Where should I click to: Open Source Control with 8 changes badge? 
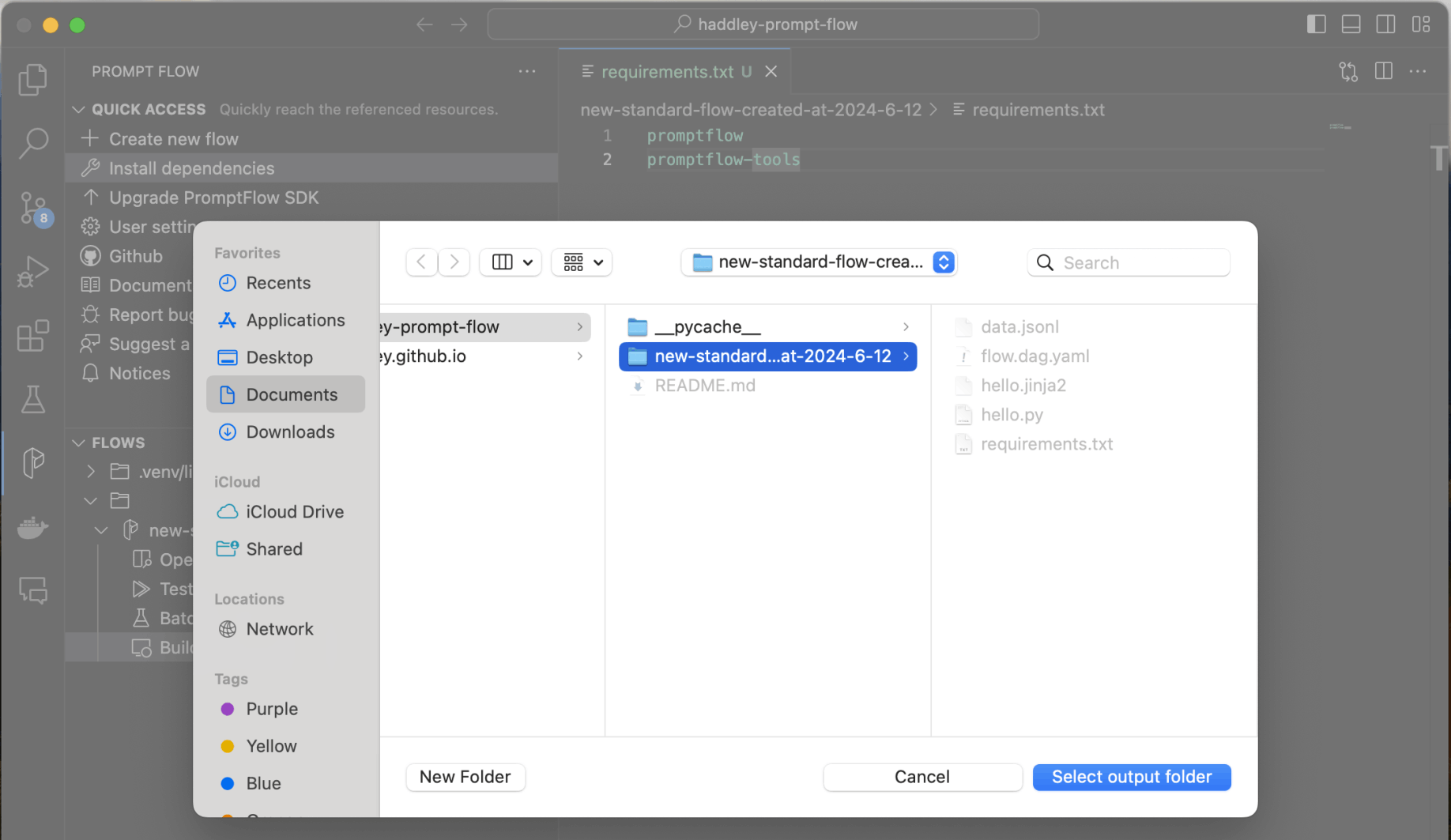[x=32, y=208]
